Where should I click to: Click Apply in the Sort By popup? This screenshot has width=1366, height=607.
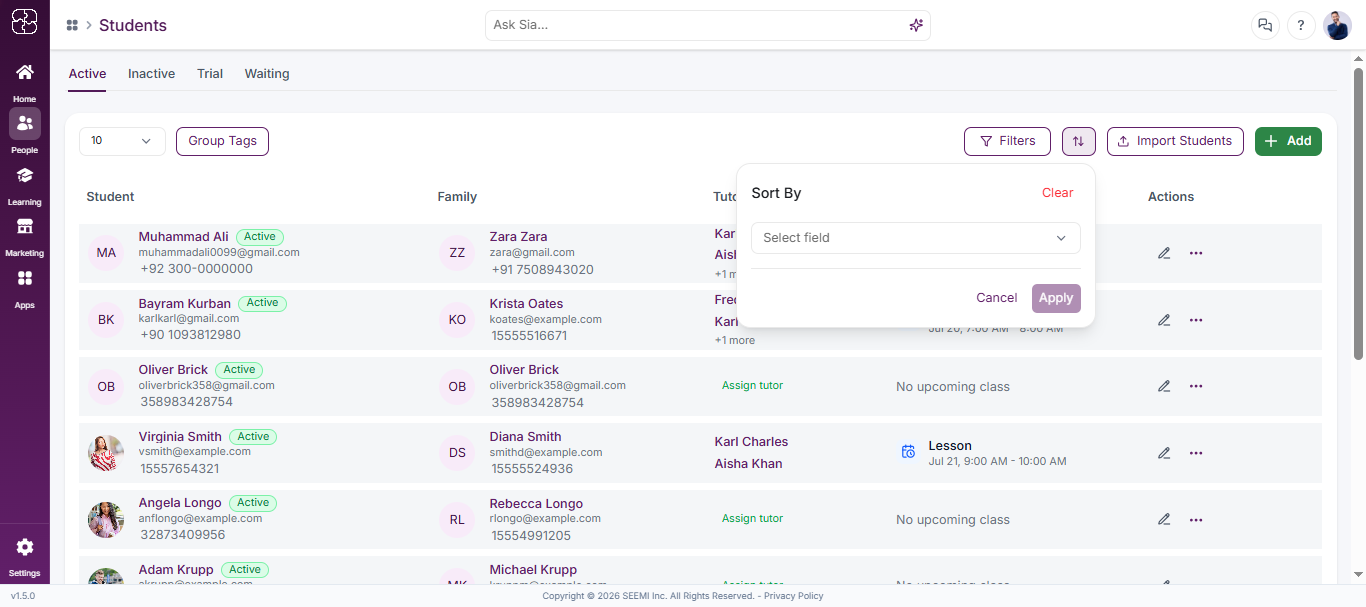pos(1056,298)
